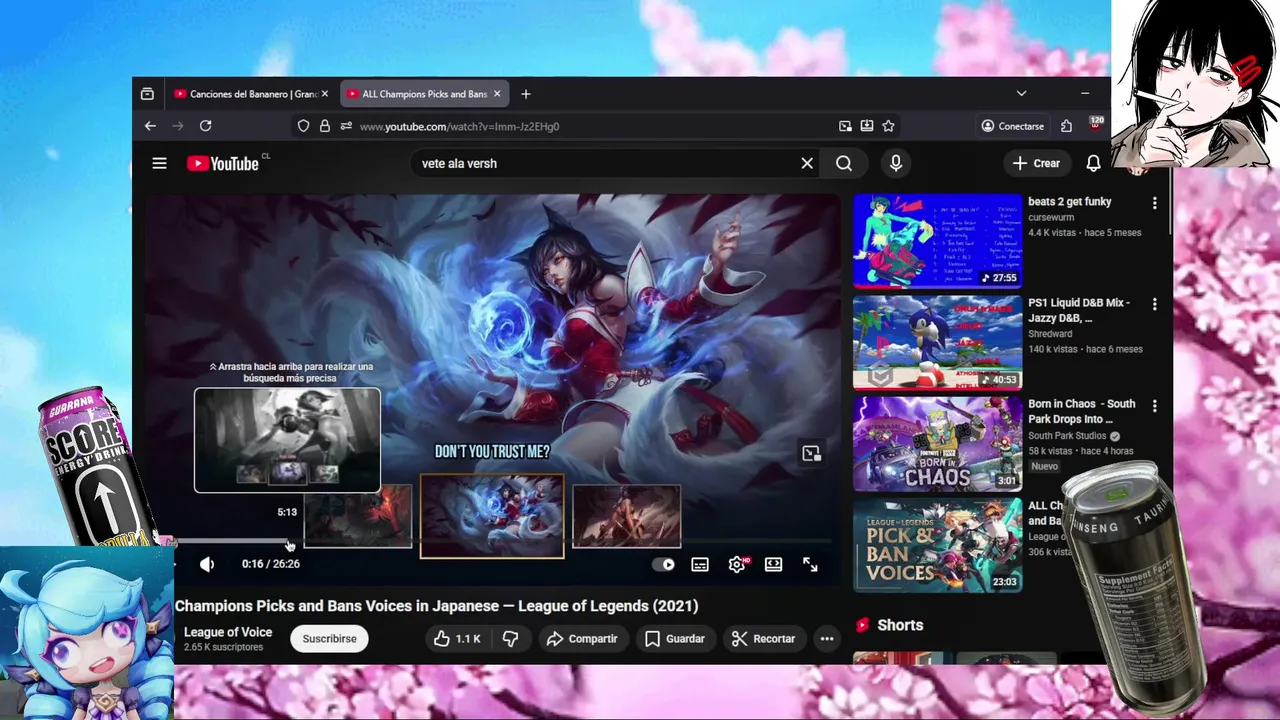Image resolution: width=1280 pixels, height=720 pixels.
Task: Open a new browser tab
Action: (526, 94)
